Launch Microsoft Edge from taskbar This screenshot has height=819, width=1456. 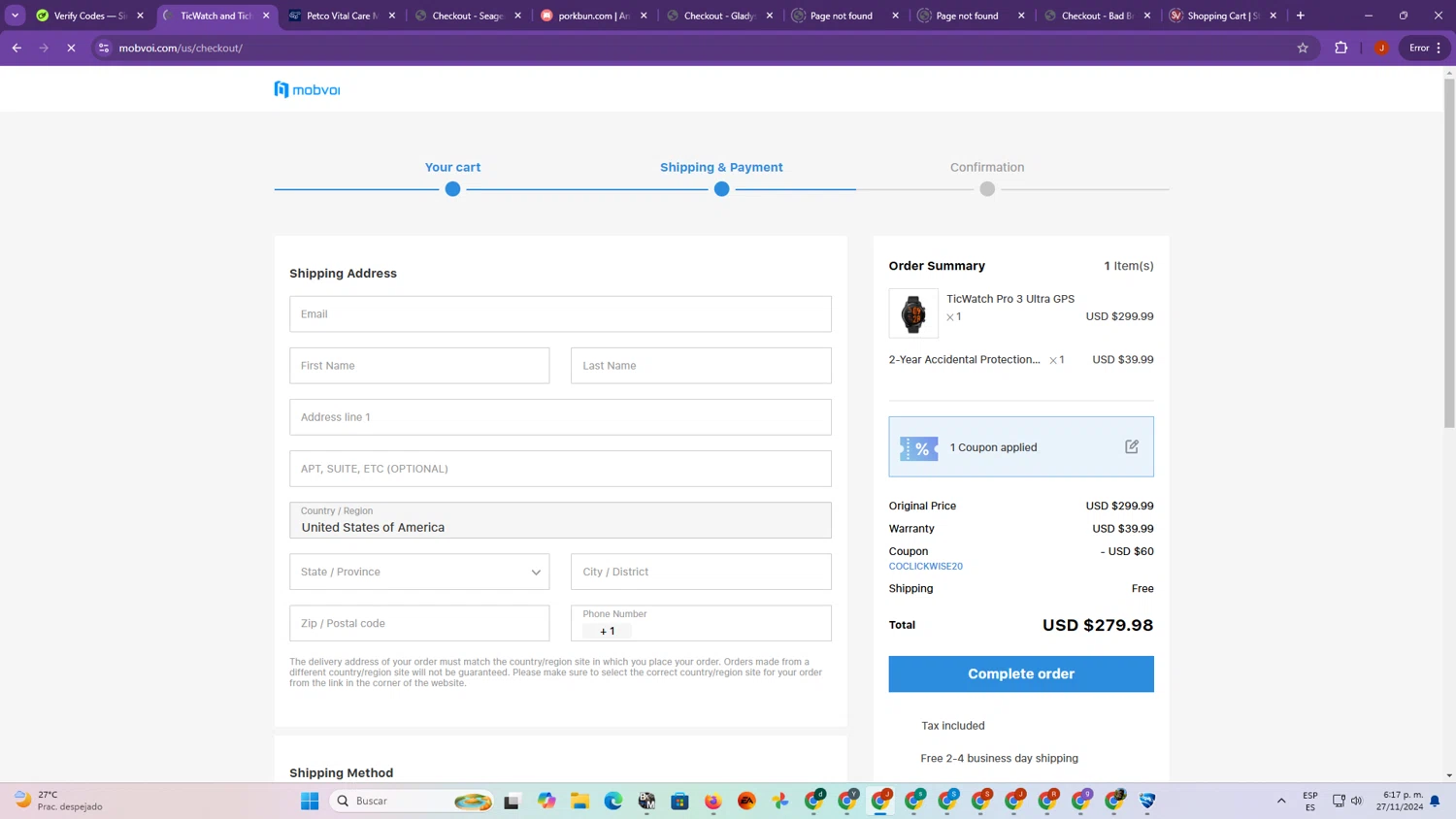tap(613, 801)
